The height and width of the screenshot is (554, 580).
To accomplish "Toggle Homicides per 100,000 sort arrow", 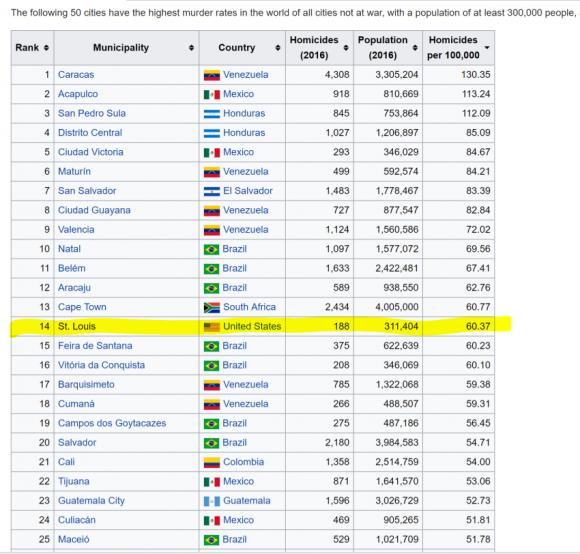I will [x=487, y=48].
